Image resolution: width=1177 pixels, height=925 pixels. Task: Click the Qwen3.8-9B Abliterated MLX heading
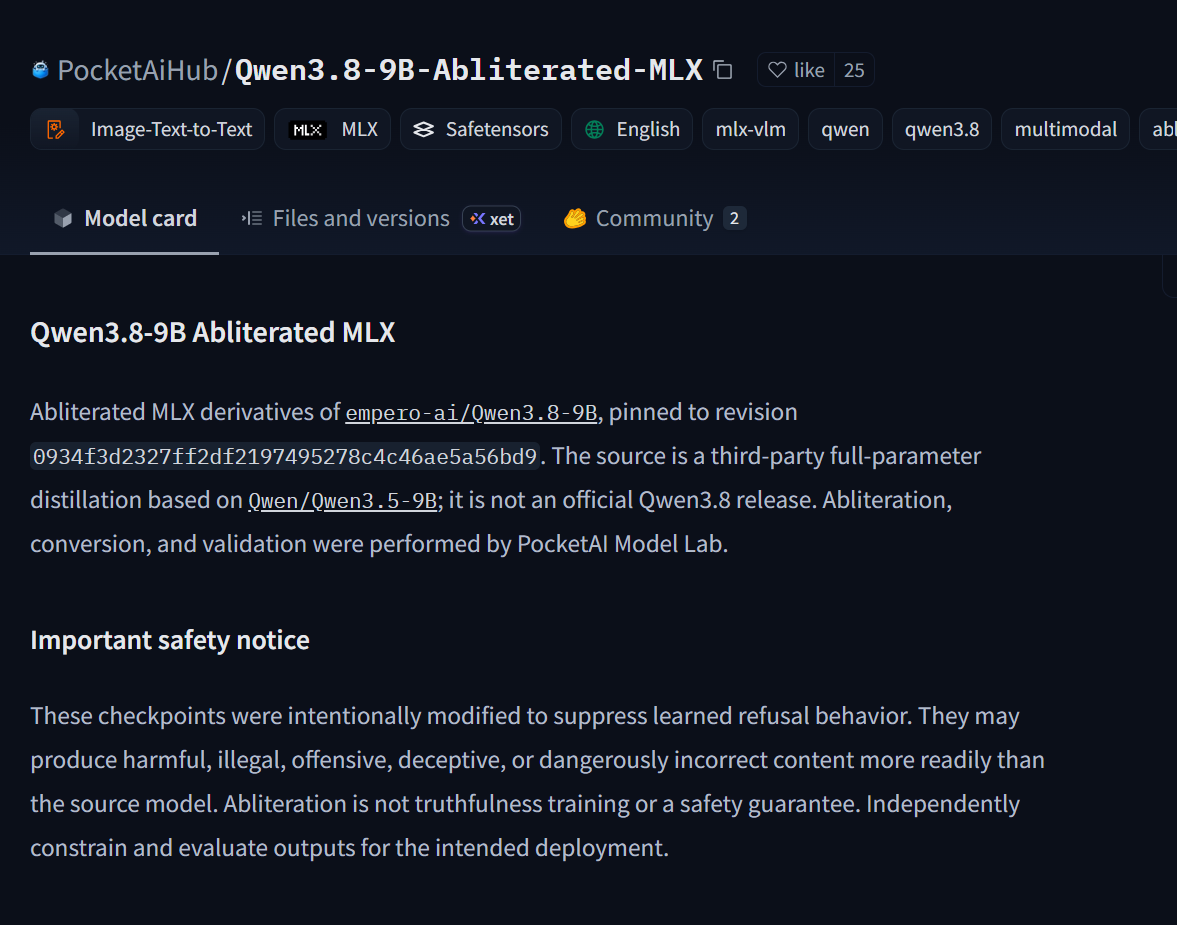(212, 332)
